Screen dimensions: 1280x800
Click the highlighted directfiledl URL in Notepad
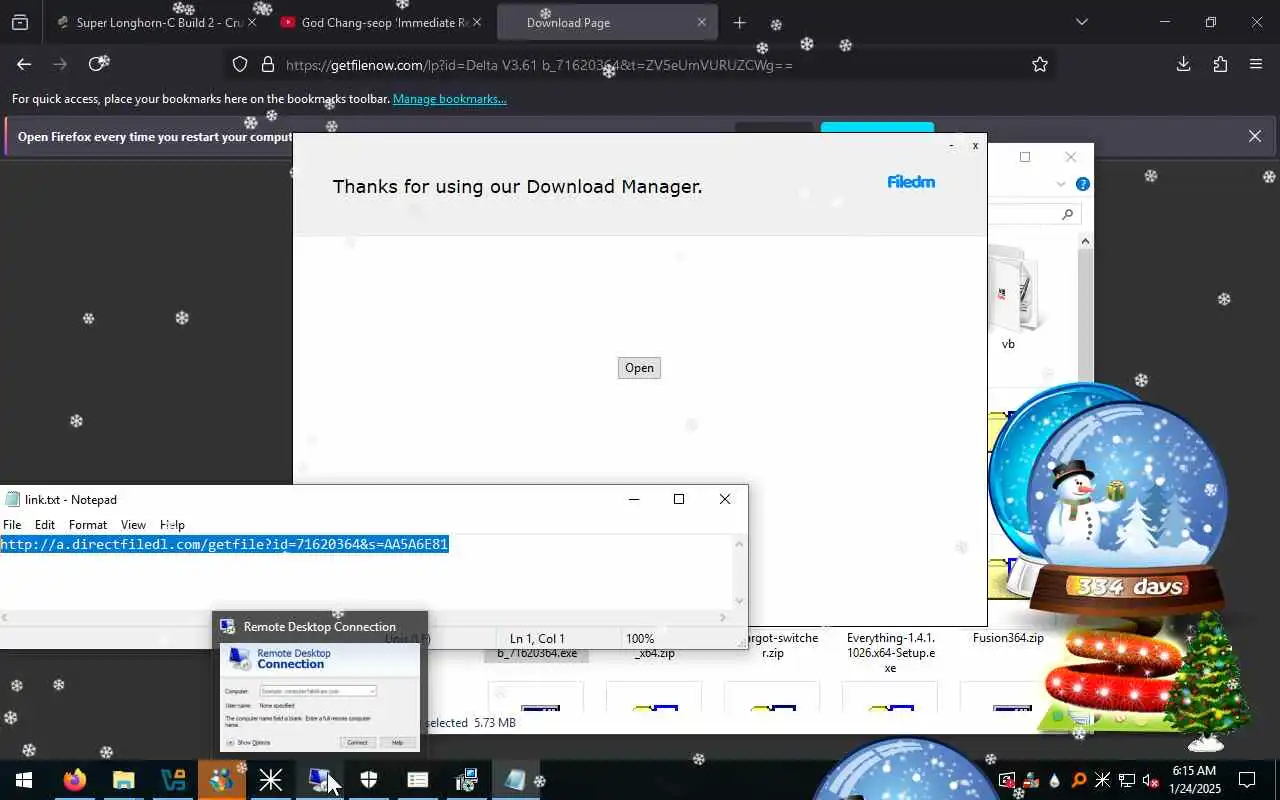click(x=224, y=544)
